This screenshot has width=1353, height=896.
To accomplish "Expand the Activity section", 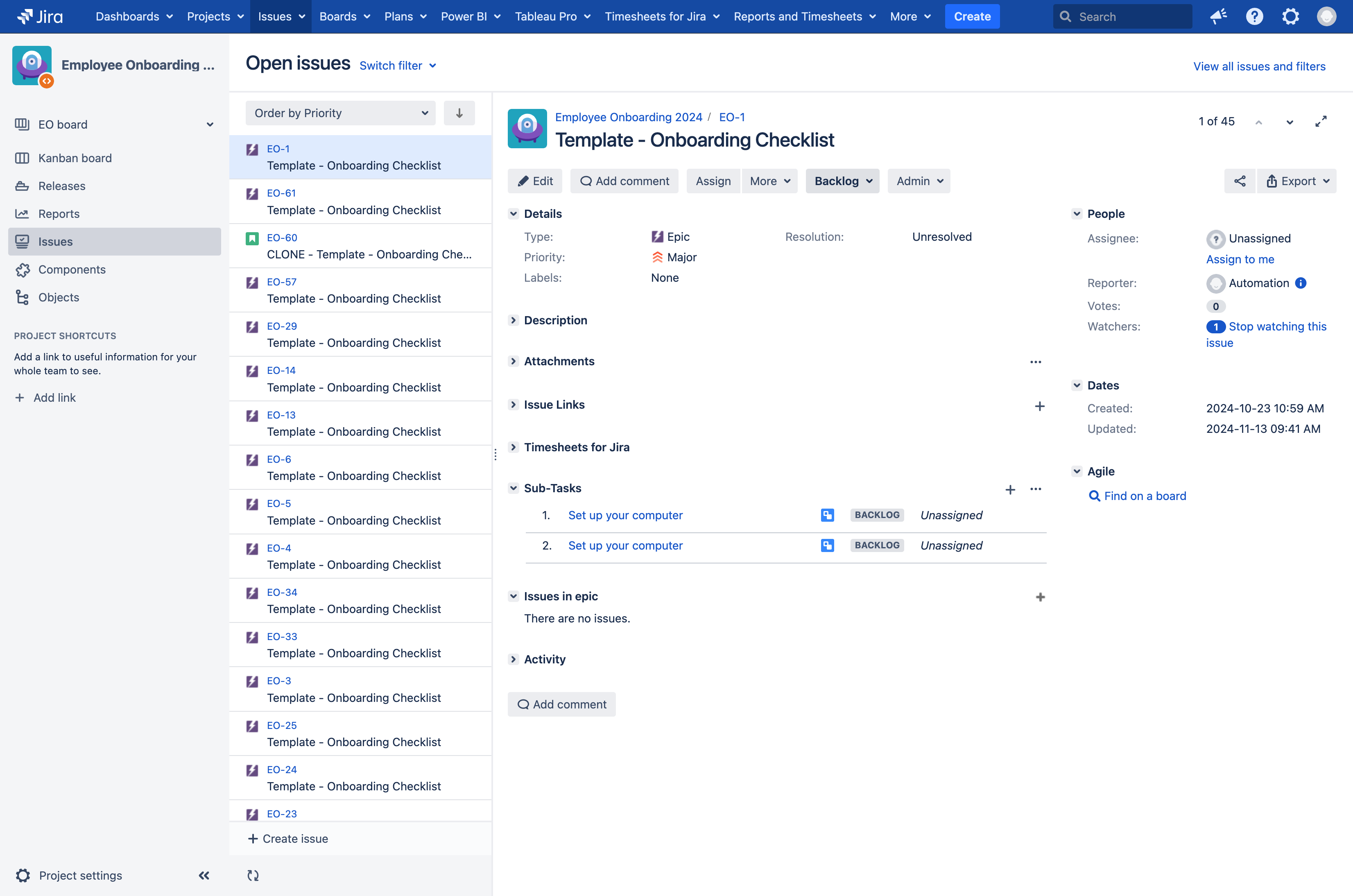I will [x=513, y=659].
